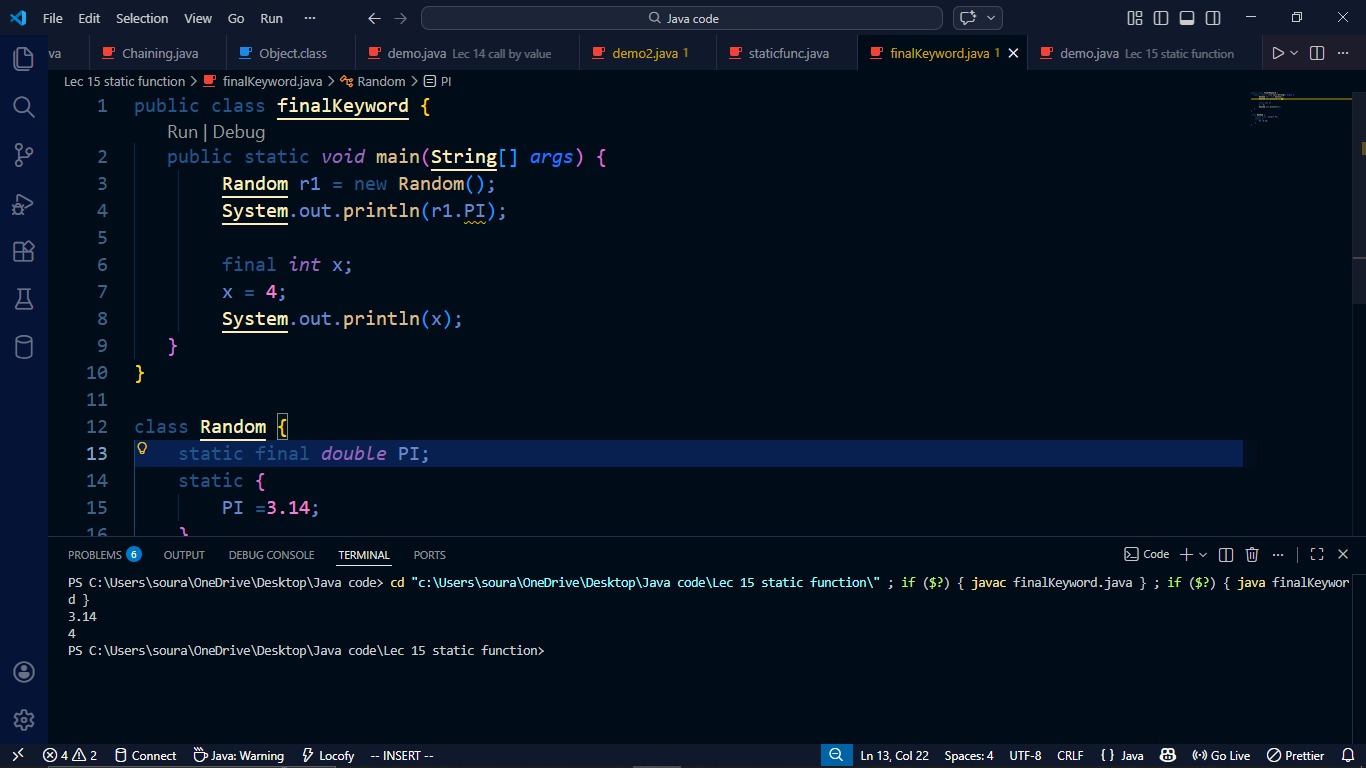
Task: Switch to the staticfunc.java tab
Action: (788, 53)
